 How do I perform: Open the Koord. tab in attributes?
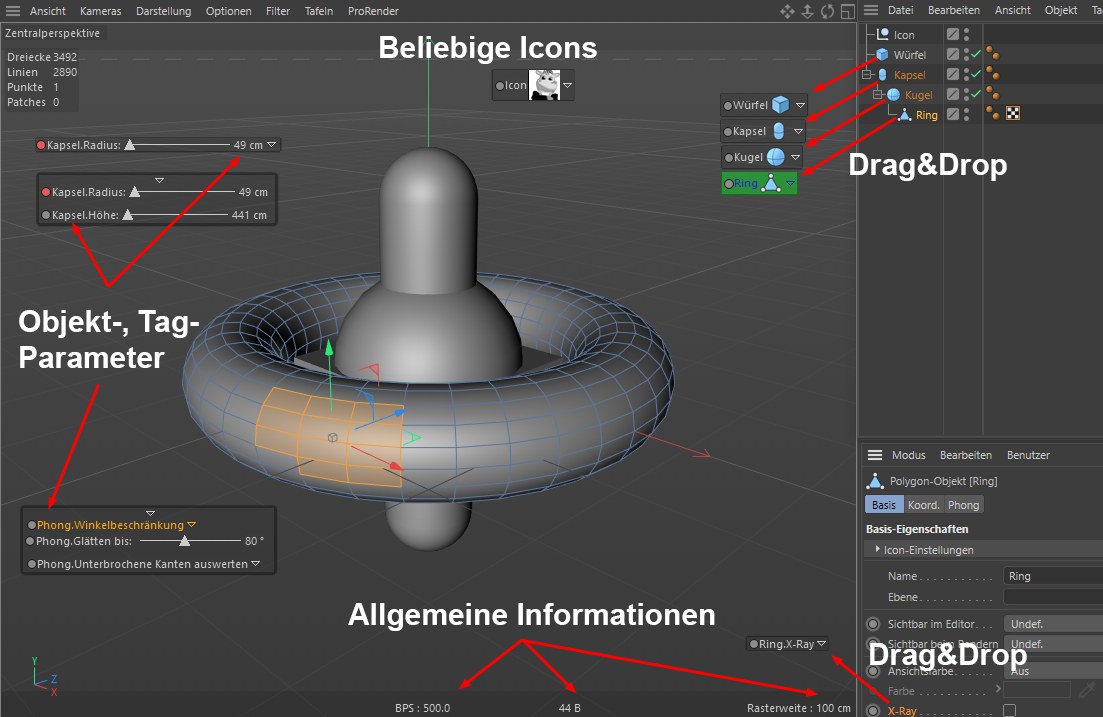(923, 505)
